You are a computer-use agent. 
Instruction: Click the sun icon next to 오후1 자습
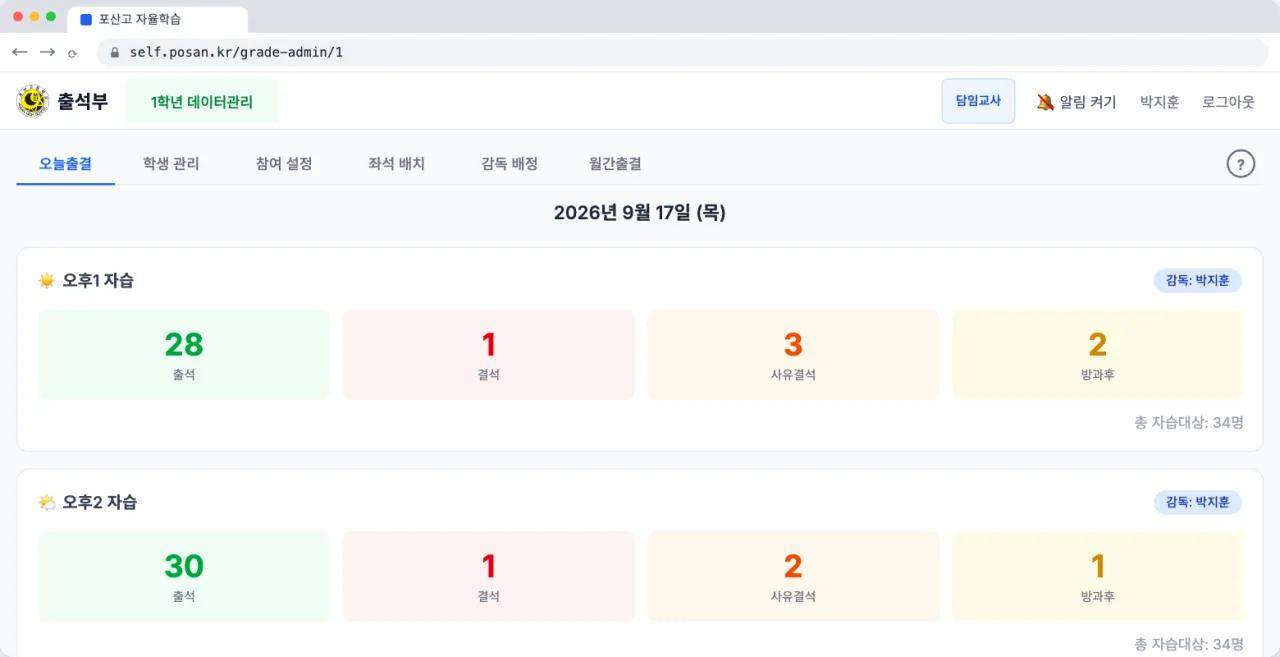46,281
